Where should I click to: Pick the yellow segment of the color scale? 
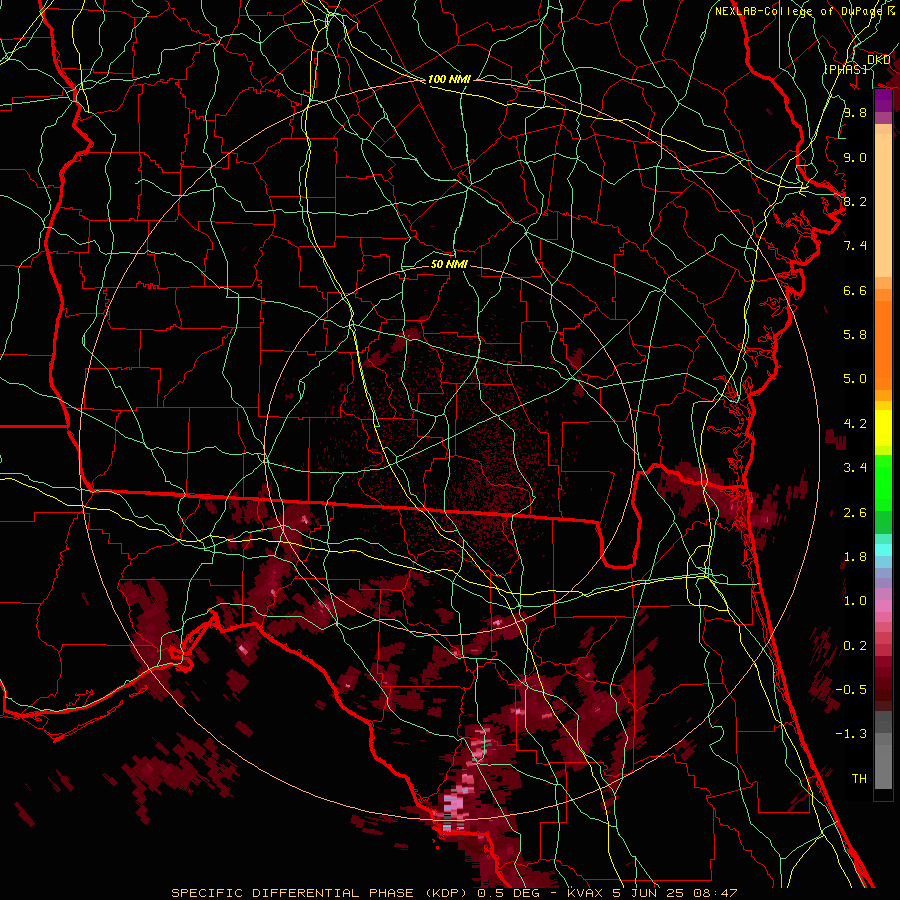[883, 428]
